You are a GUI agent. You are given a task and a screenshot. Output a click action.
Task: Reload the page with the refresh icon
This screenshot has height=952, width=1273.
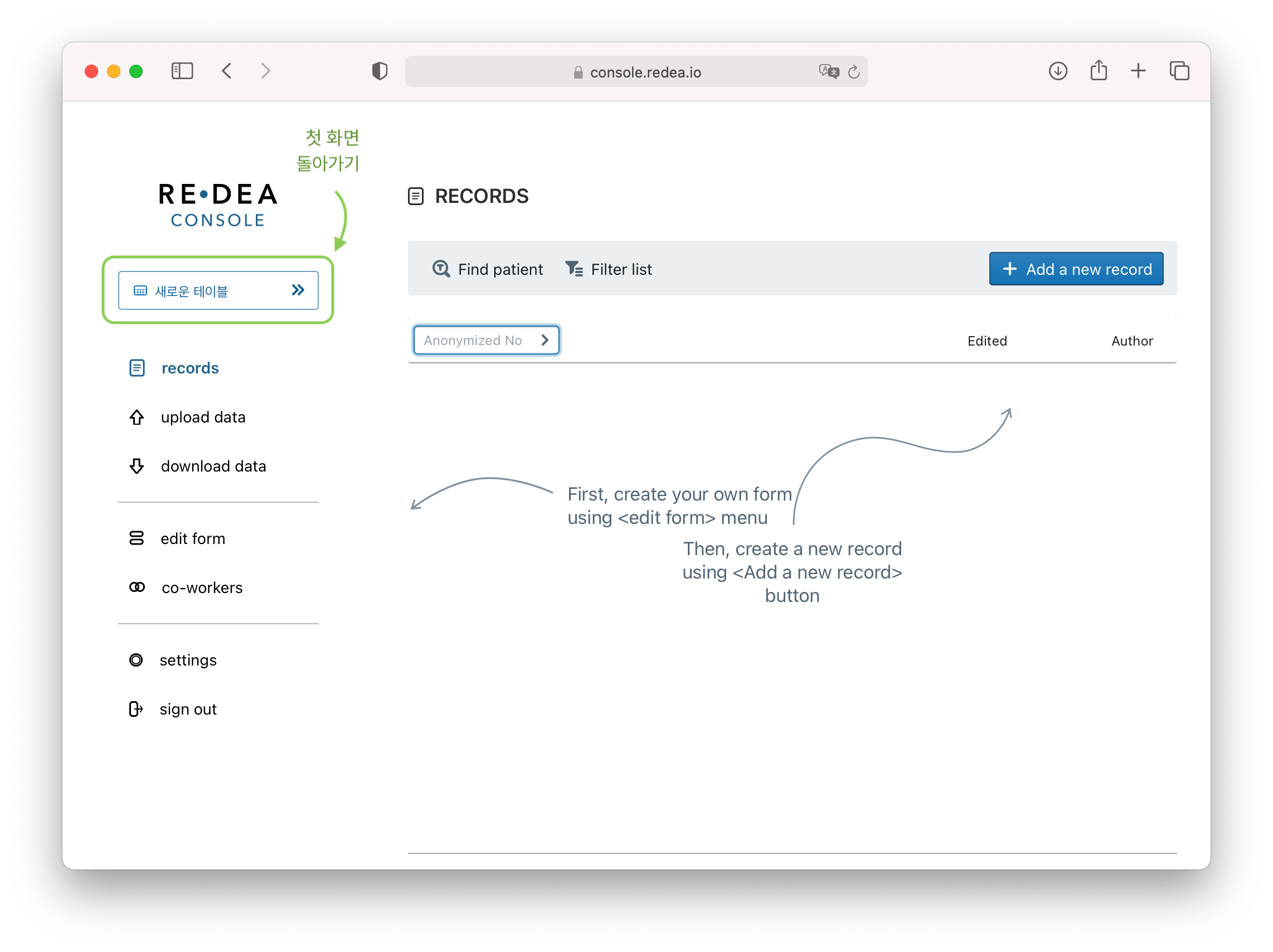(854, 72)
